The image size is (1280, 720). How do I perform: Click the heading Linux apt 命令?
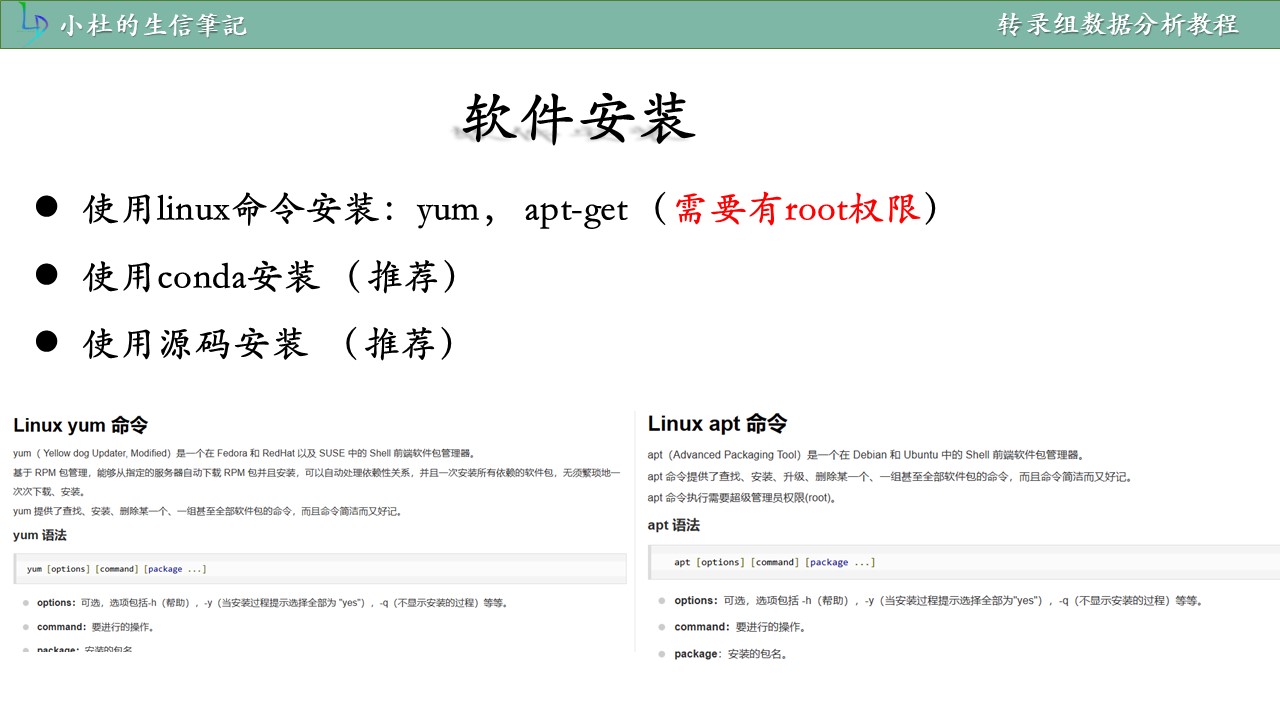pyautogui.click(x=717, y=424)
